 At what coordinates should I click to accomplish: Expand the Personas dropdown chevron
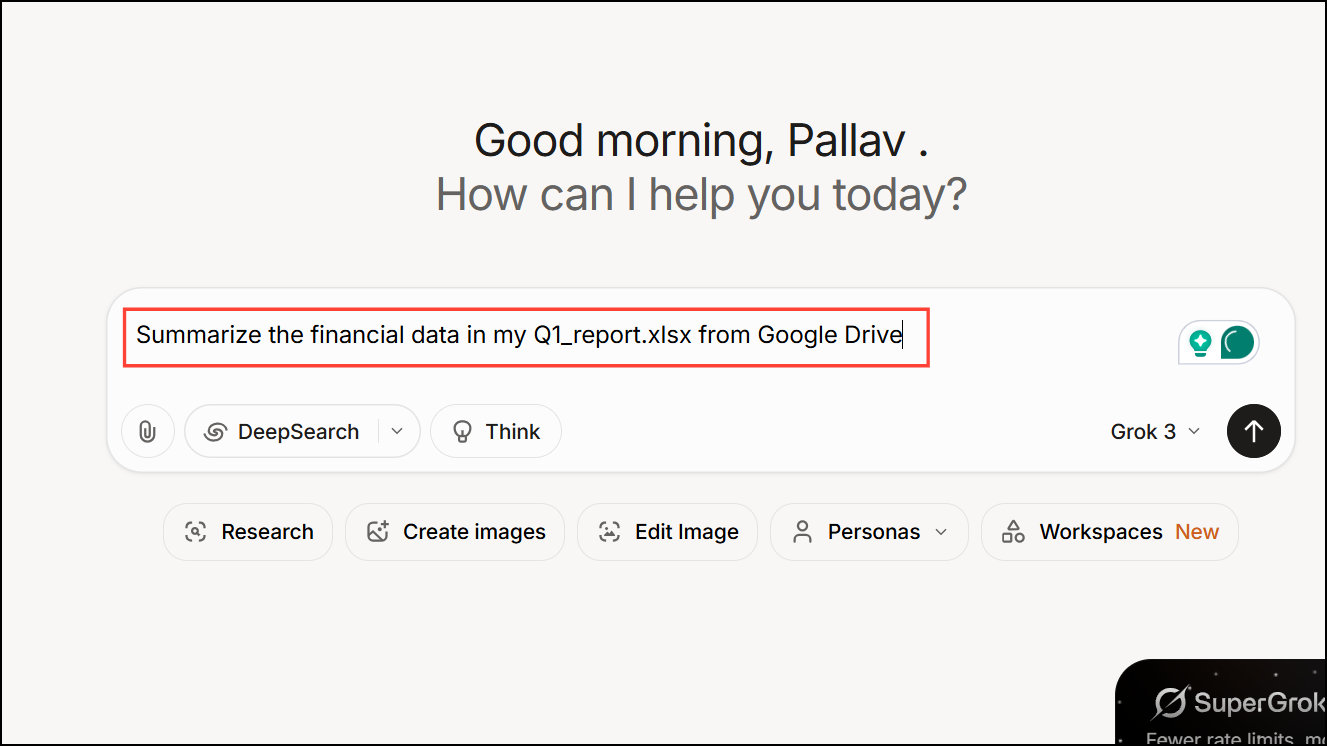(941, 532)
